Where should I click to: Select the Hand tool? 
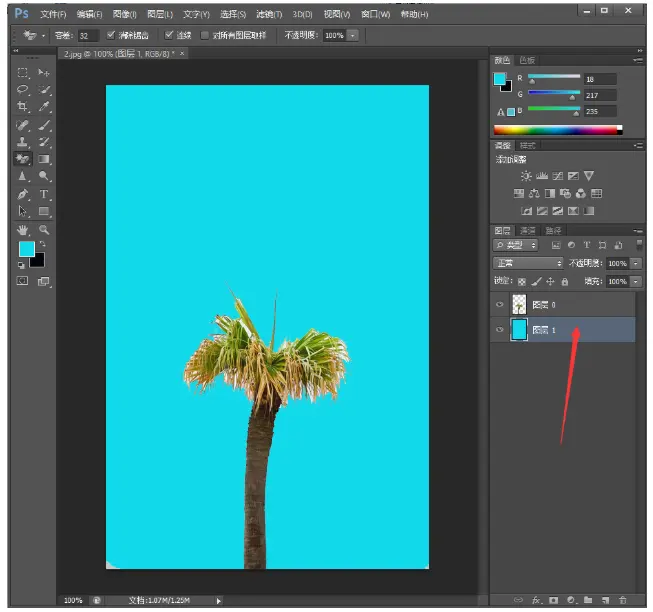tap(23, 230)
